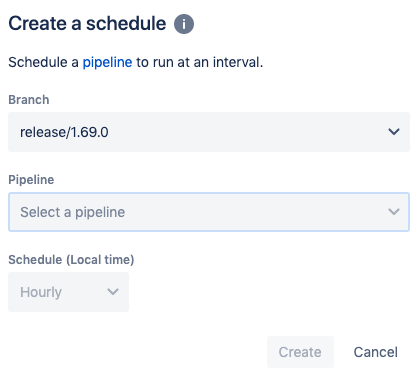Viewport: 418px width, 376px height.
Task: Click the words 'to run at an interval'
Action: click(x=200, y=62)
